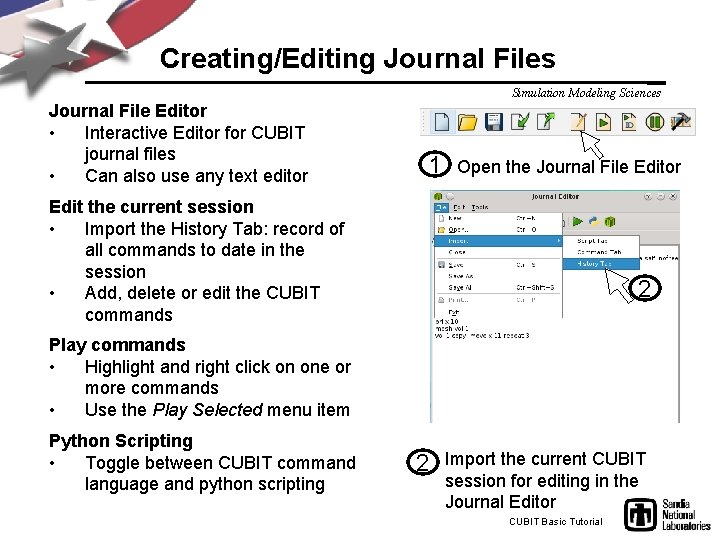The image size is (720, 540).
Task: Choose Exit in the File menu
Action: (x=498, y=312)
